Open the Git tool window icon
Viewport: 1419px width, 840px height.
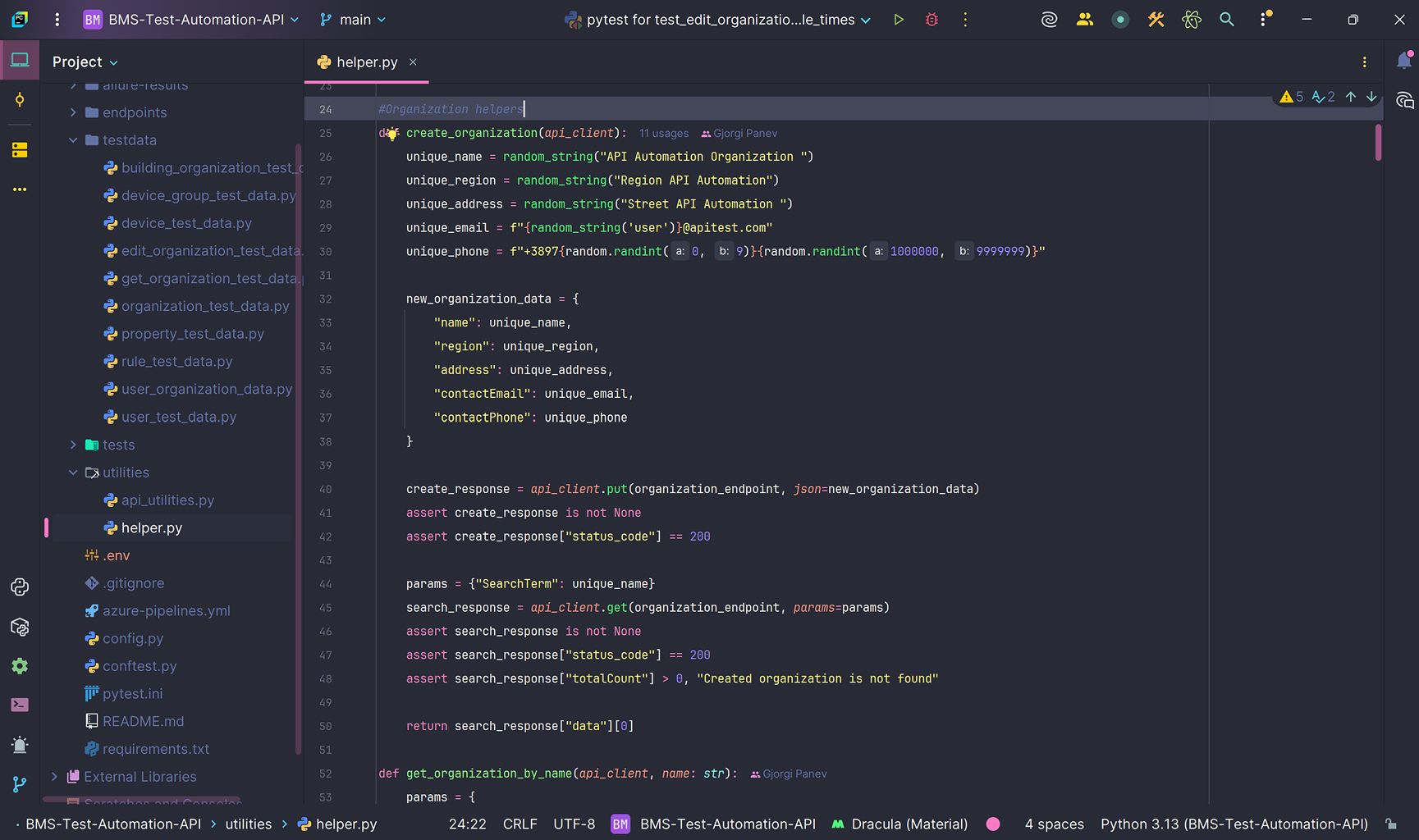tap(20, 784)
